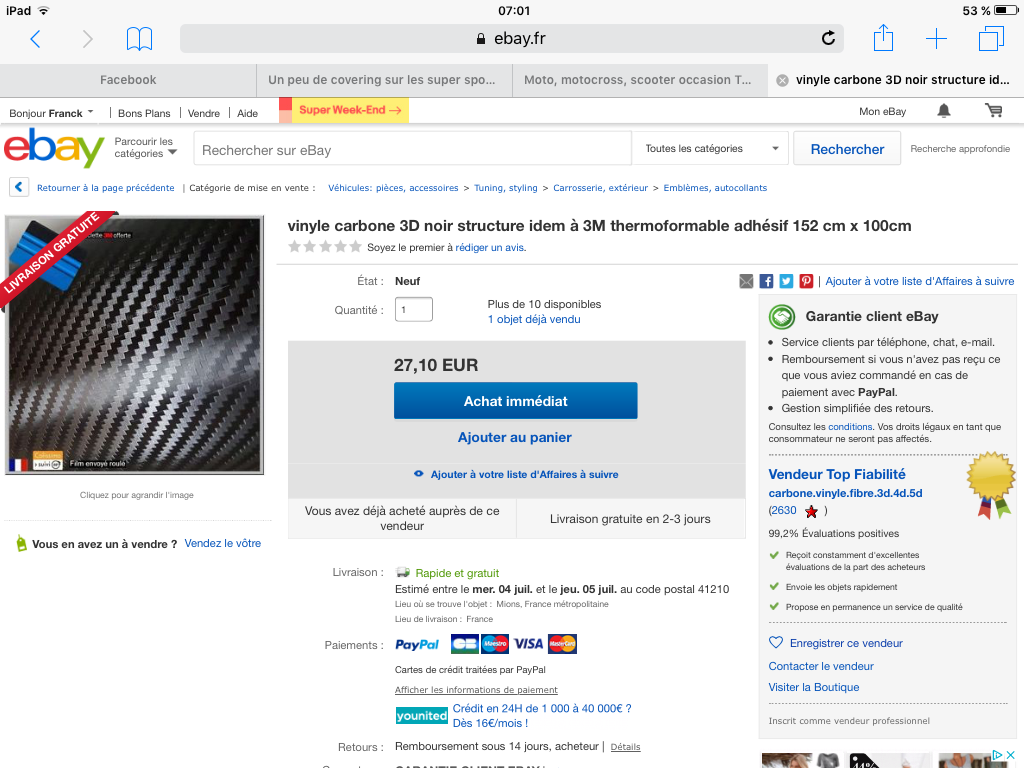This screenshot has width=1024, height=768.
Task: Expand Bonjour Franck account menu
Action: pos(51,113)
